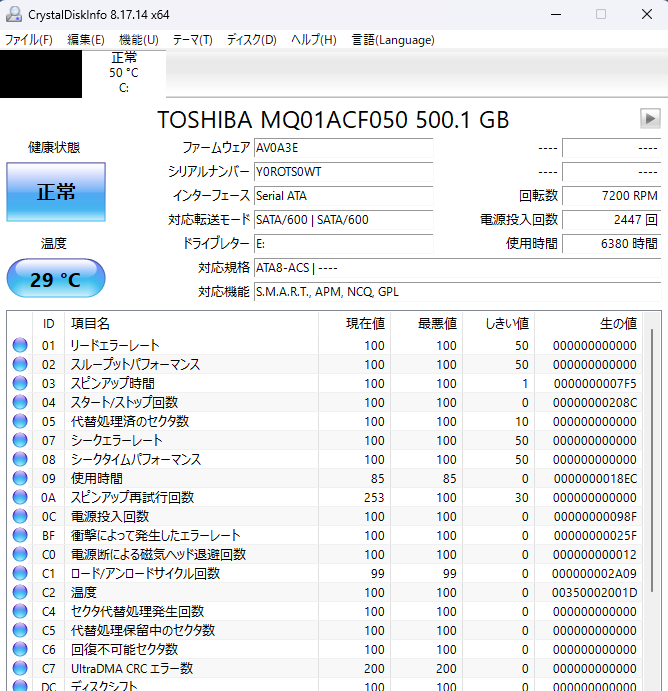
Task: Click raw value 0000000018EC for 使用時間
Action: click(x=595, y=479)
